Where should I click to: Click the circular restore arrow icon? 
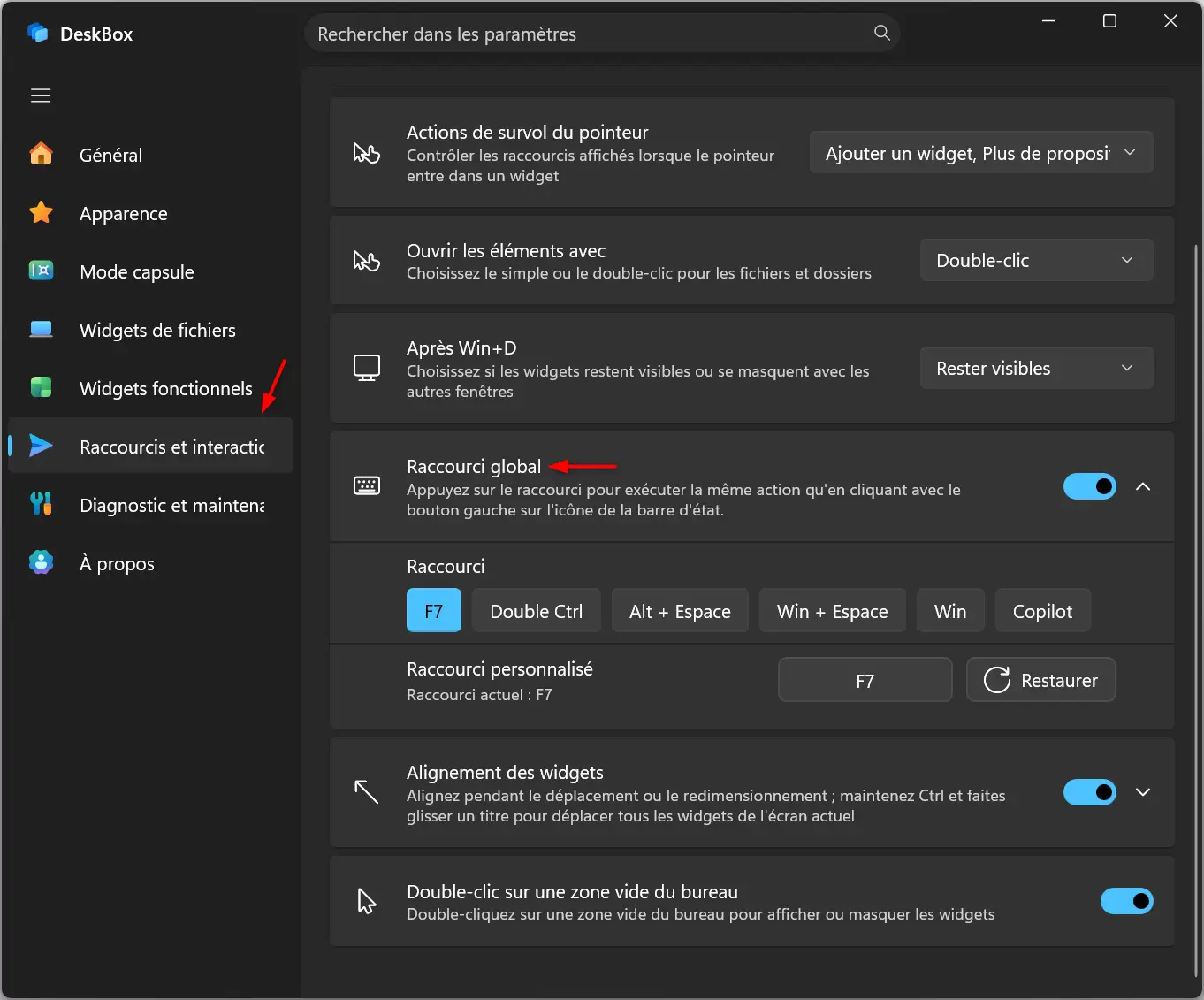[996, 680]
